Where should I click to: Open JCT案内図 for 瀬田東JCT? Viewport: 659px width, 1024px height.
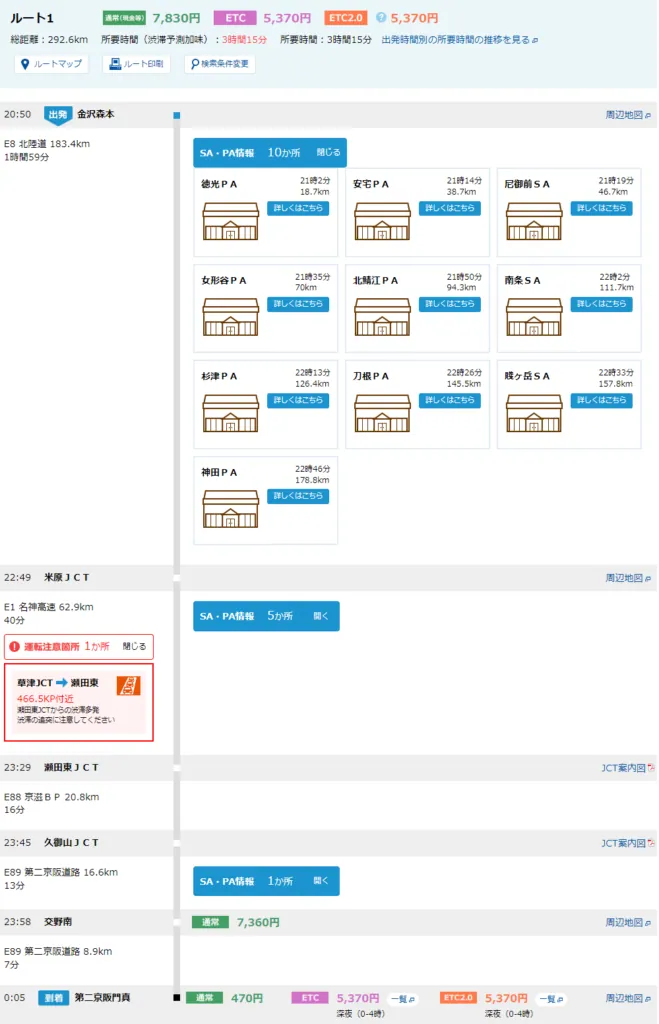point(628,768)
